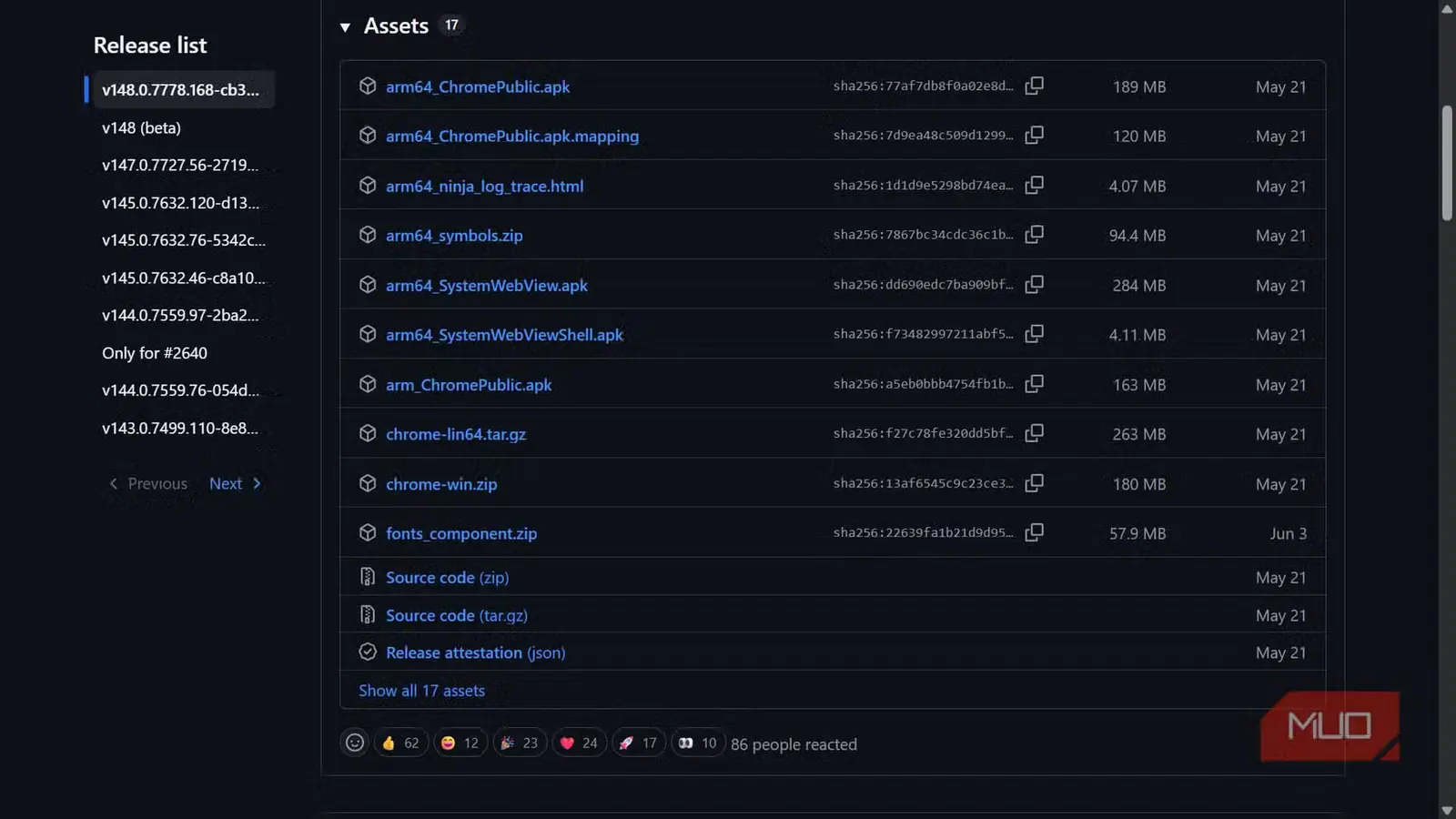Copy SHA256 hash for arm64_SystemWebViewShell.apk

click(1034, 334)
